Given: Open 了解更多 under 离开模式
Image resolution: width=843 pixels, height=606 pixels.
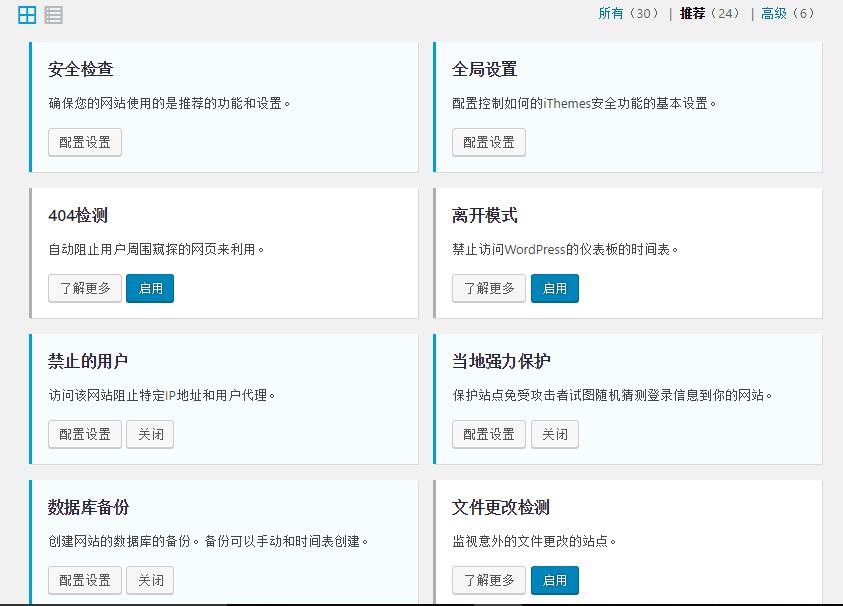Looking at the screenshot, I should pyautogui.click(x=488, y=288).
